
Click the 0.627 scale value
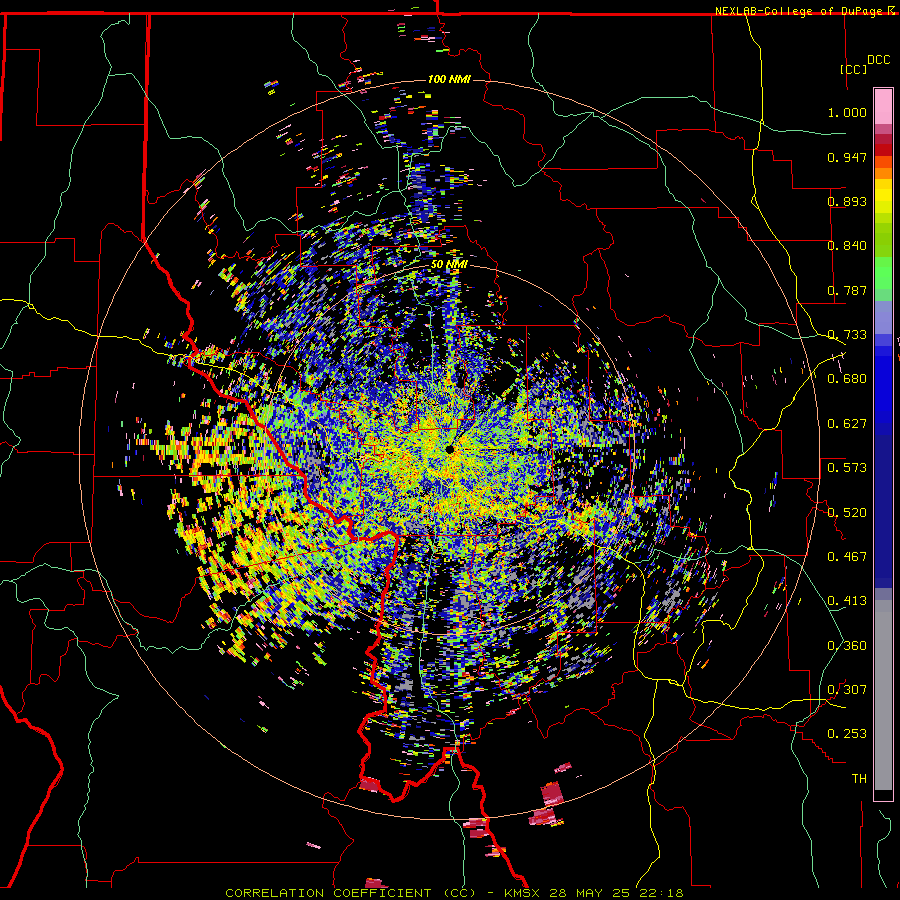(847, 423)
